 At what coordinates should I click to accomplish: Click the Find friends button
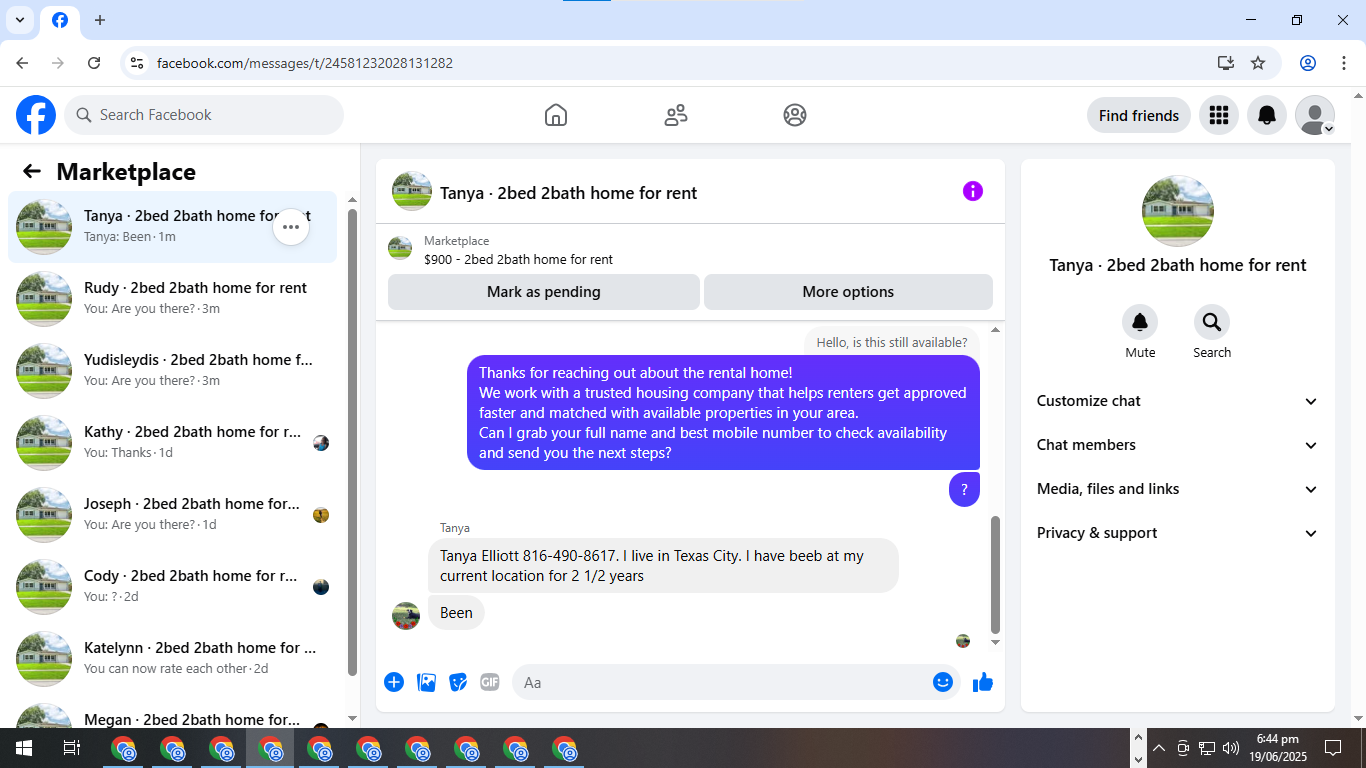point(1139,115)
